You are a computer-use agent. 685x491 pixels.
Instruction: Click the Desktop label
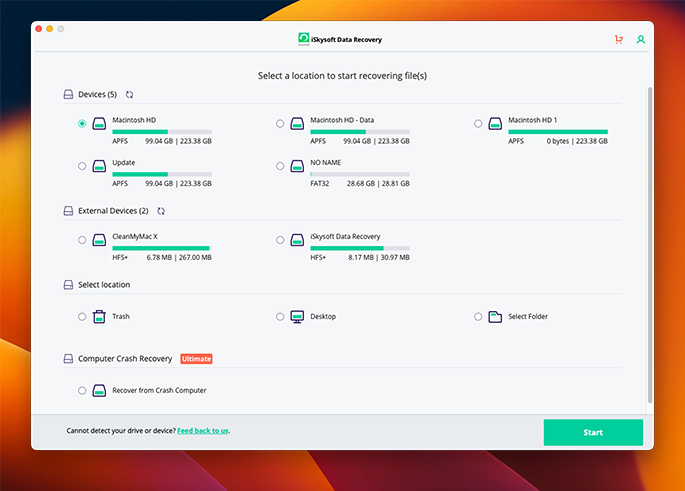coord(323,317)
